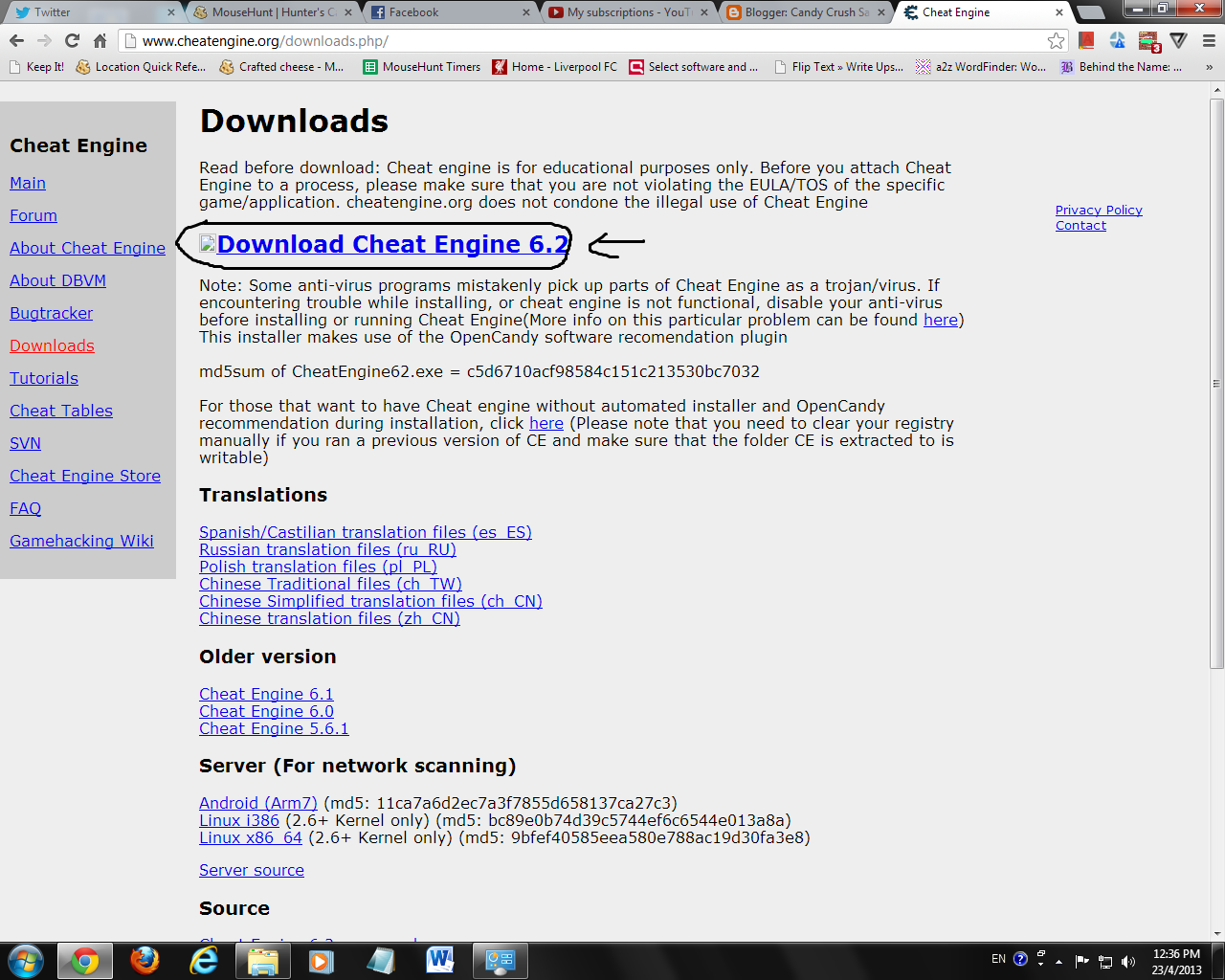Viewport: 1225px width, 980px height.
Task: Download older Cheat Engine 5.6.1
Action: [x=274, y=728]
